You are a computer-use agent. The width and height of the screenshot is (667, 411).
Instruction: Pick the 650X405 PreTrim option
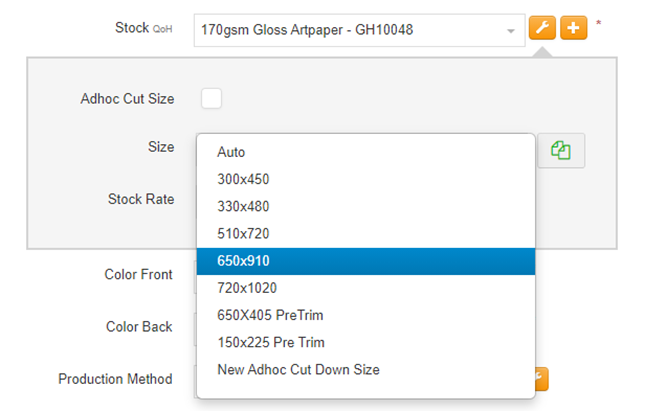(270, 315)
